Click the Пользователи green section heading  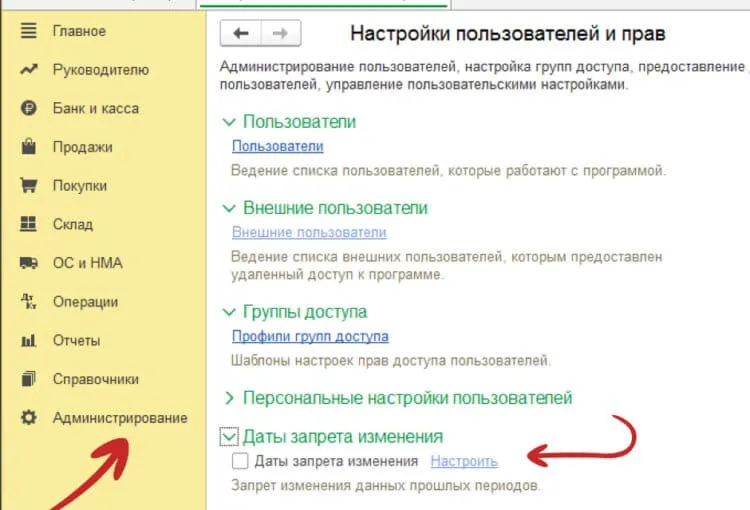pyautogui.click(x=299, y=122)
